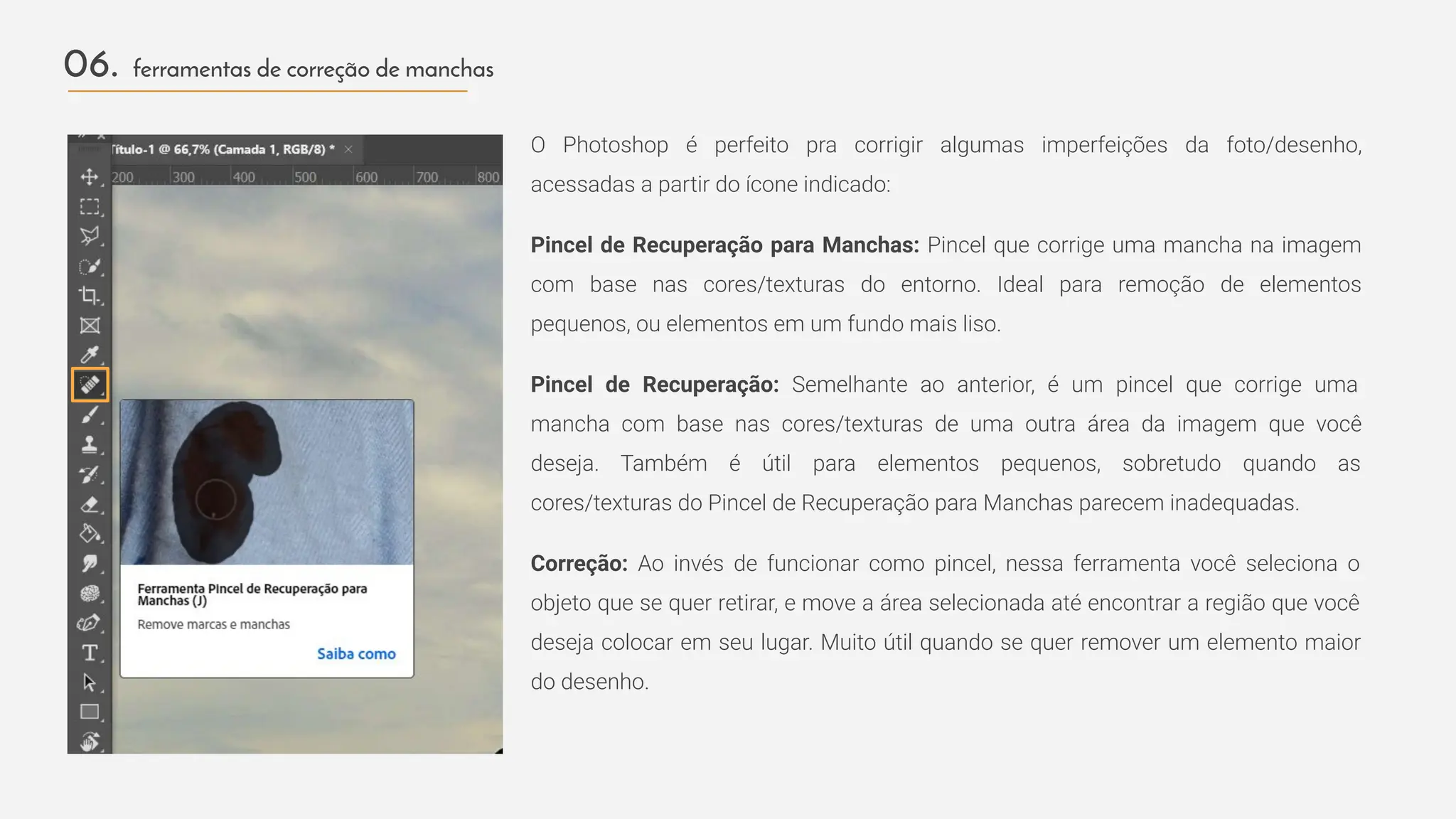Click the bold 'Correção:' heading
This screenshot has height=819, width=1456.
[579, 563]
